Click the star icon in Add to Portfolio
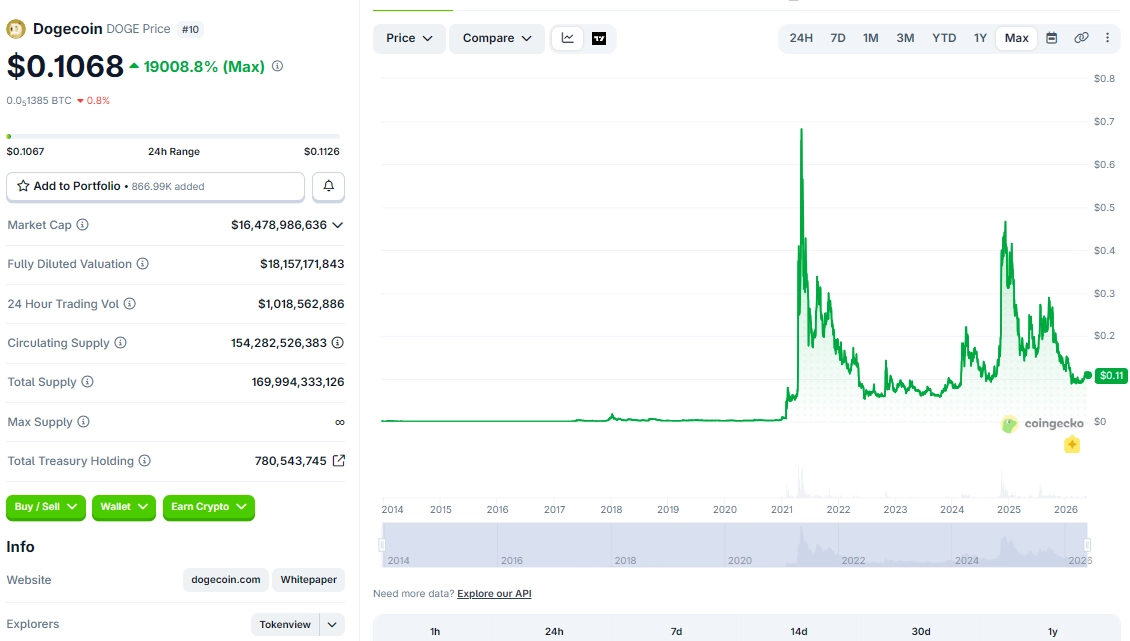Screen dimensions: 1130x641 tap(23, 186)
